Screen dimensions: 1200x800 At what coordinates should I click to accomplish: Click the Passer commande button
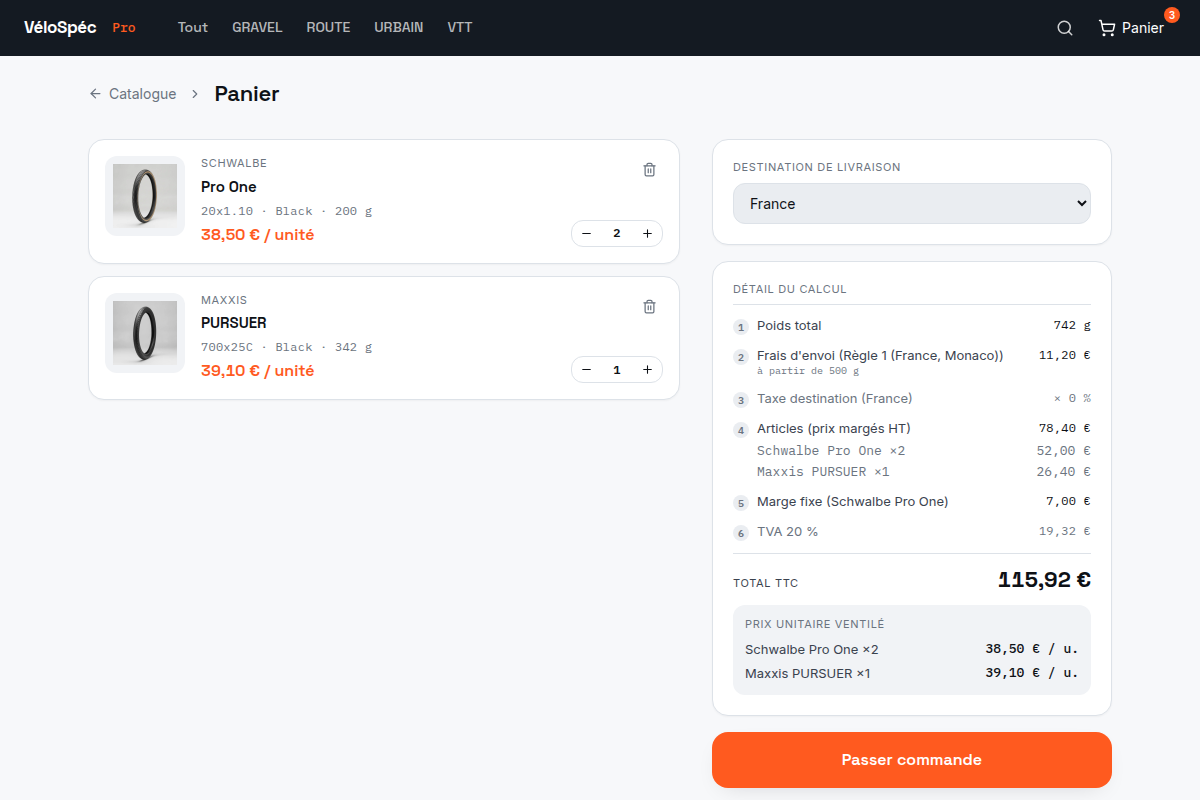(x=912, y=760)
